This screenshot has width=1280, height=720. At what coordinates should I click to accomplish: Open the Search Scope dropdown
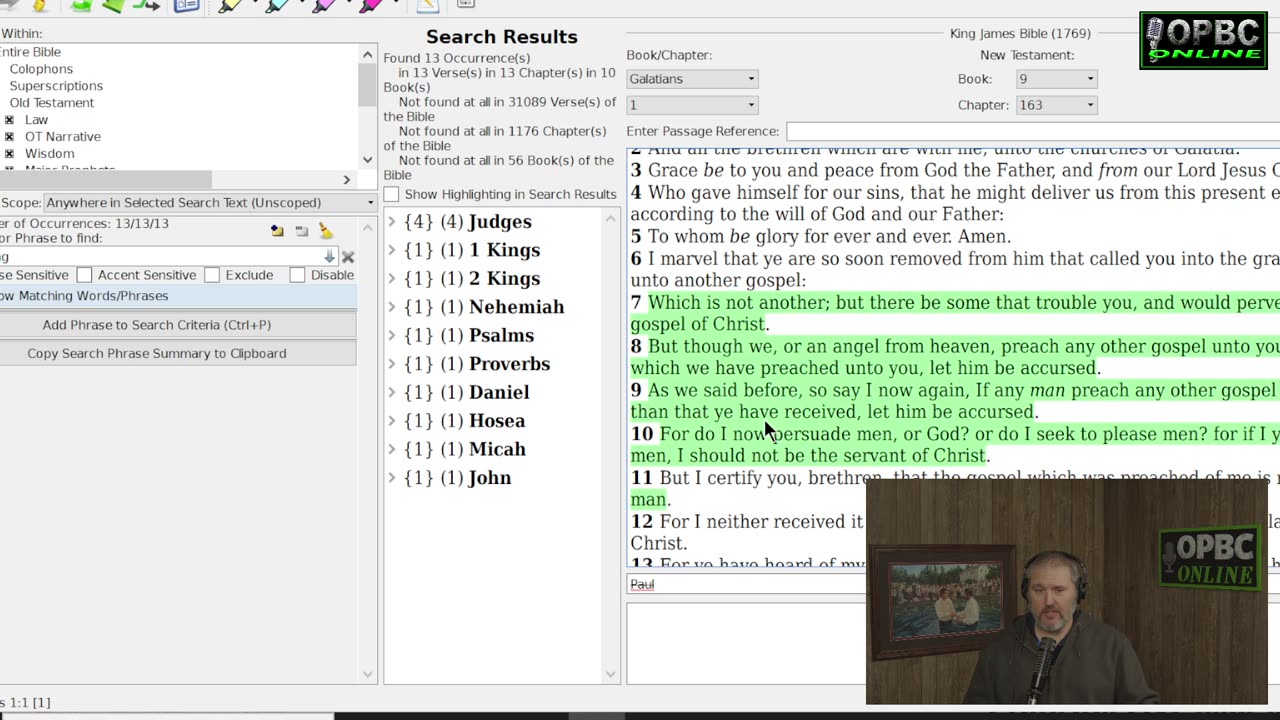pos(210,202)
